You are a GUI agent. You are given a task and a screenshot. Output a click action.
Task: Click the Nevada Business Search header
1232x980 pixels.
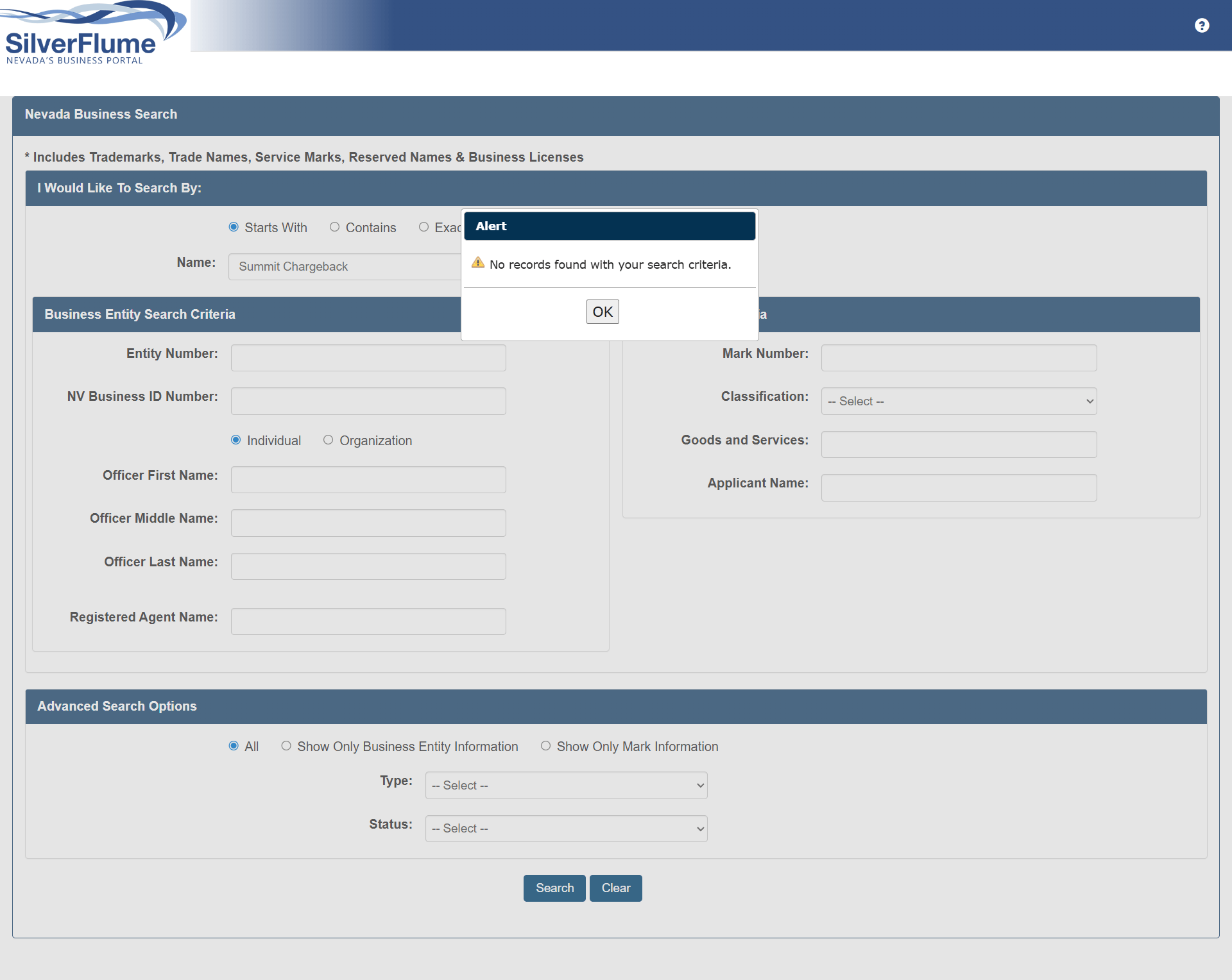point(615,115)
